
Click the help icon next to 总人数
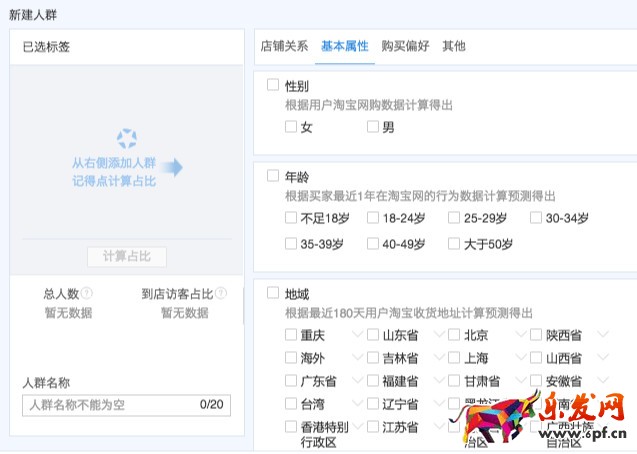[87, 293]
